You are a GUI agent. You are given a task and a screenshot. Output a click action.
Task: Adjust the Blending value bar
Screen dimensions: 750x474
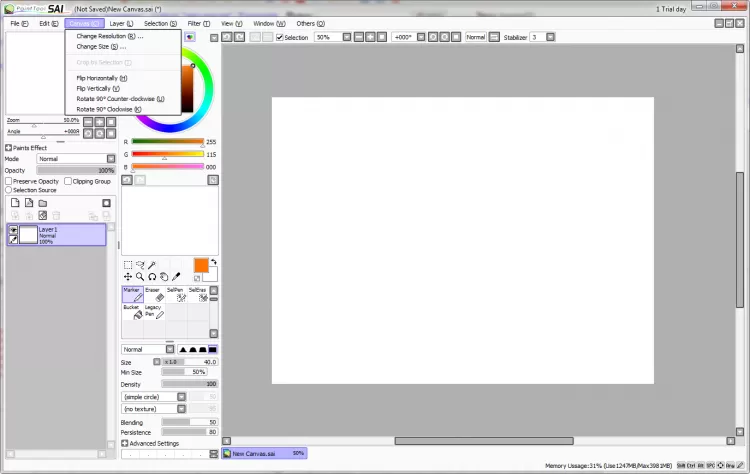point(189,422)
